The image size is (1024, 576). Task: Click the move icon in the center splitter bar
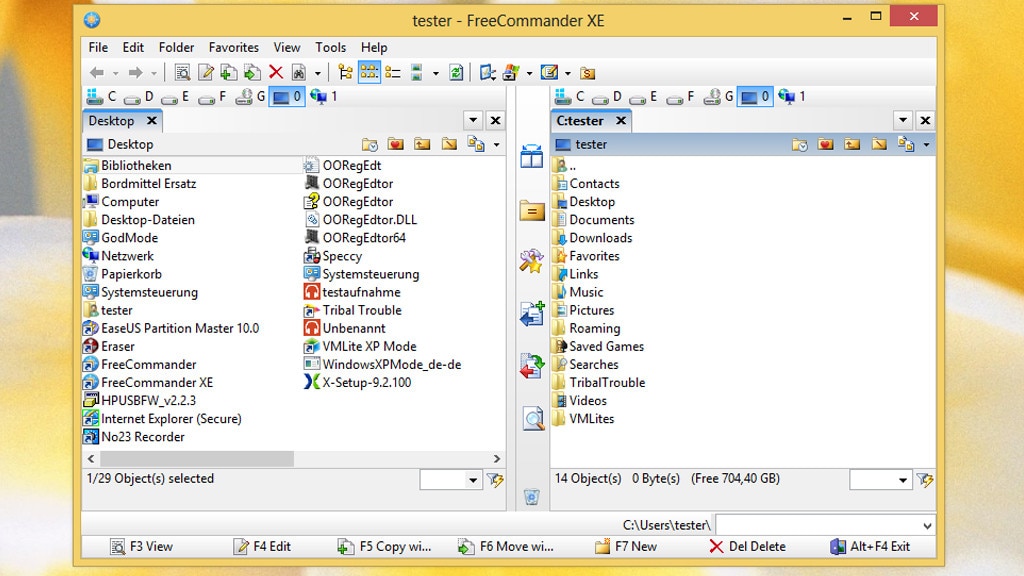(532, 366)
